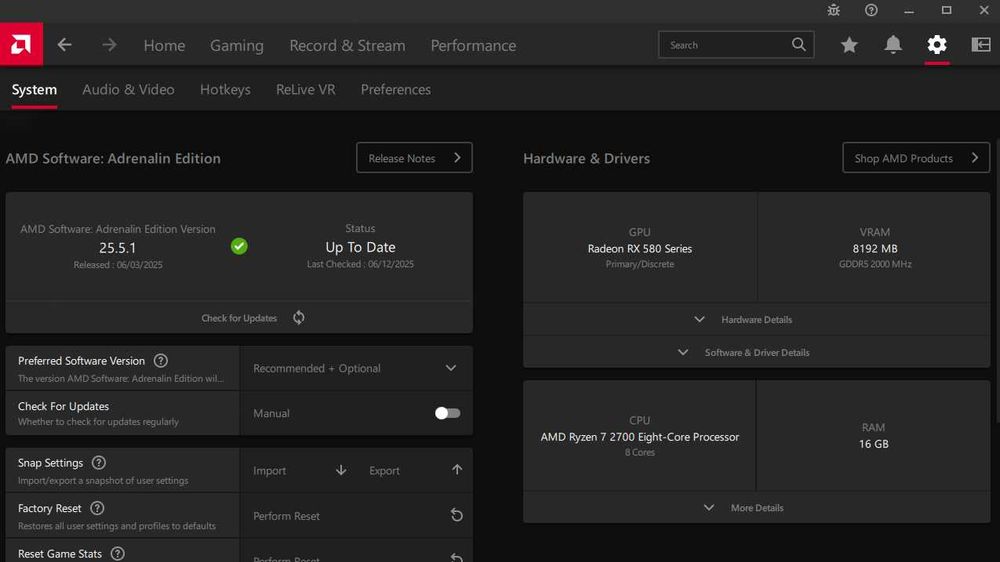1000x562 pixels.
Task: Go back with the left arrow
Action: 65,45
